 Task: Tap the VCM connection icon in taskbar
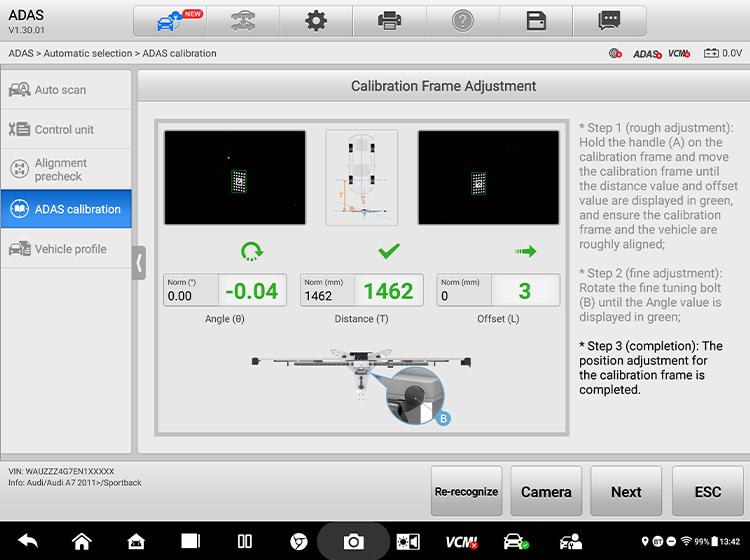[461, 541]
